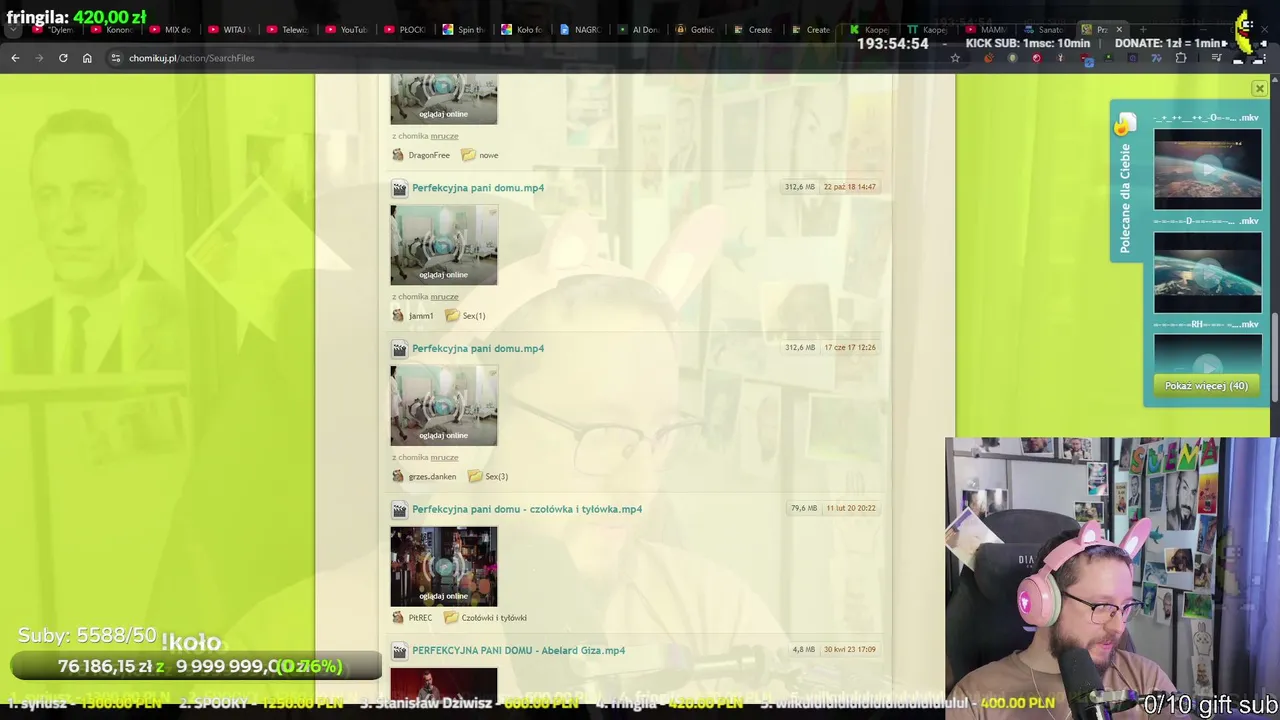Open Perfekcyjna pani domu.mp4 dated 22 paź 18
This screenshot has width=1280, height=720.
(478, 188)
